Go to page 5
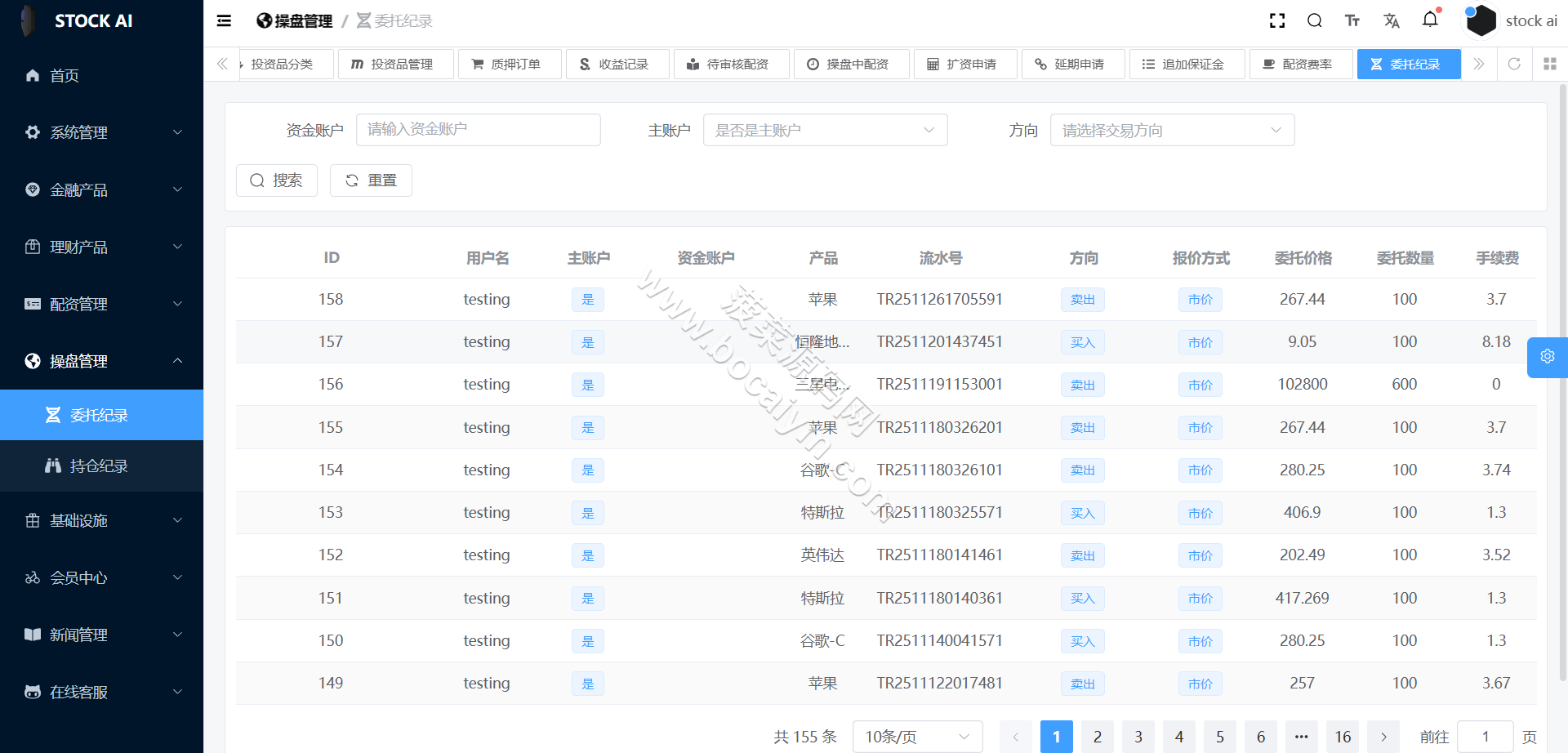The width and height of the screenshot is (1568, 753). pos(1220,737)
